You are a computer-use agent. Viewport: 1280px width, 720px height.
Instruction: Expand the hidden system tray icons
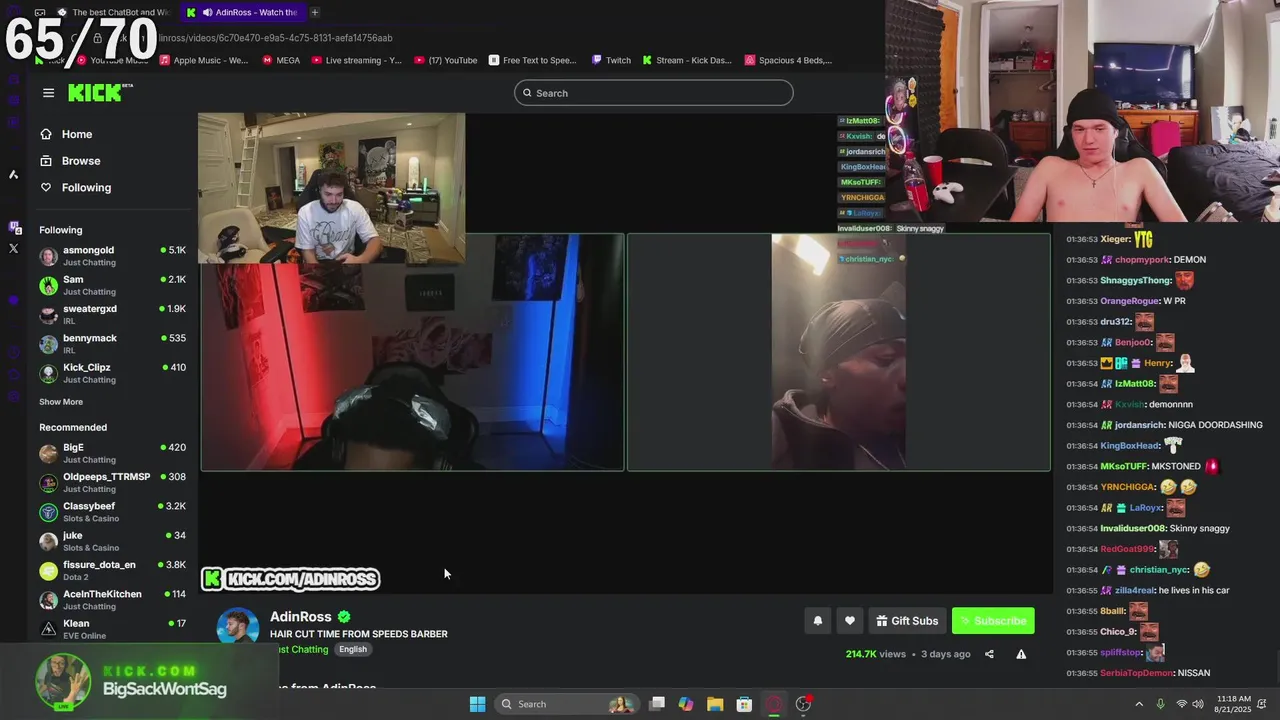click(x=1139, y=704)
